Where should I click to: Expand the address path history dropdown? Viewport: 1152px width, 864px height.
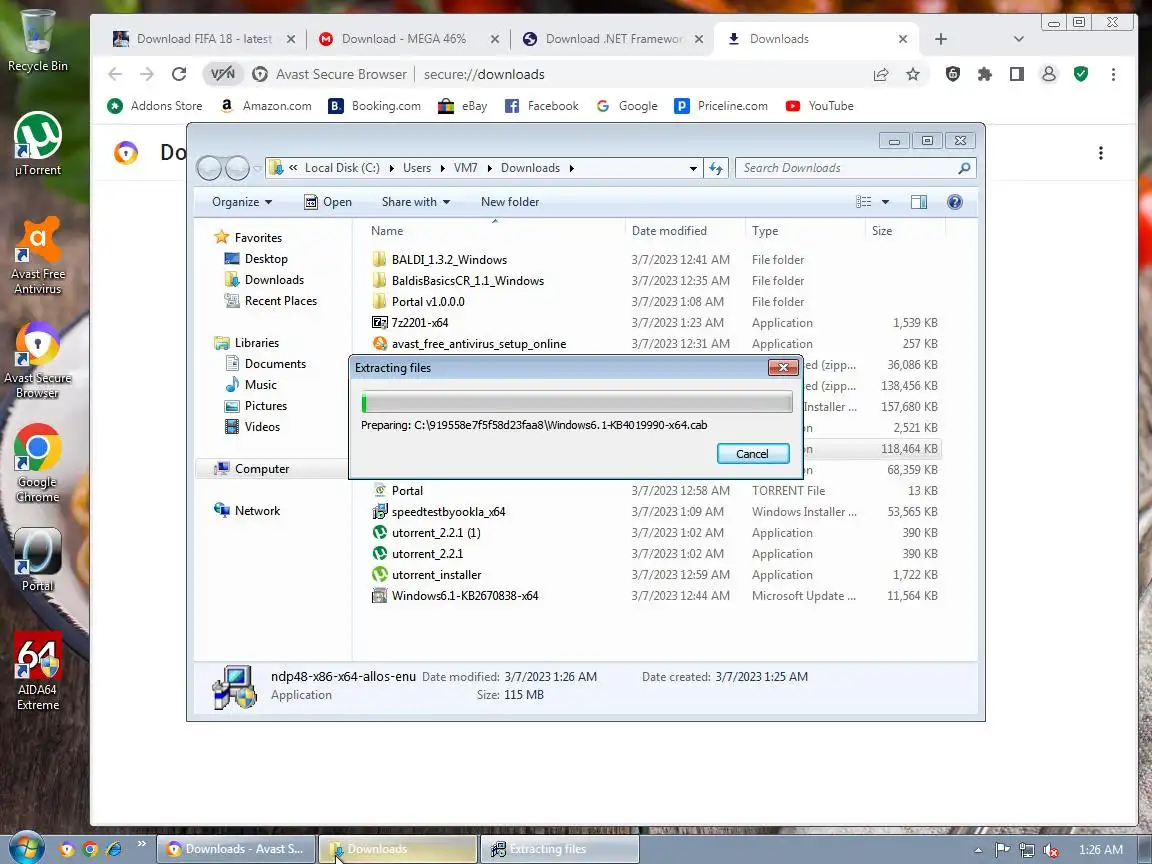[693, 168]
